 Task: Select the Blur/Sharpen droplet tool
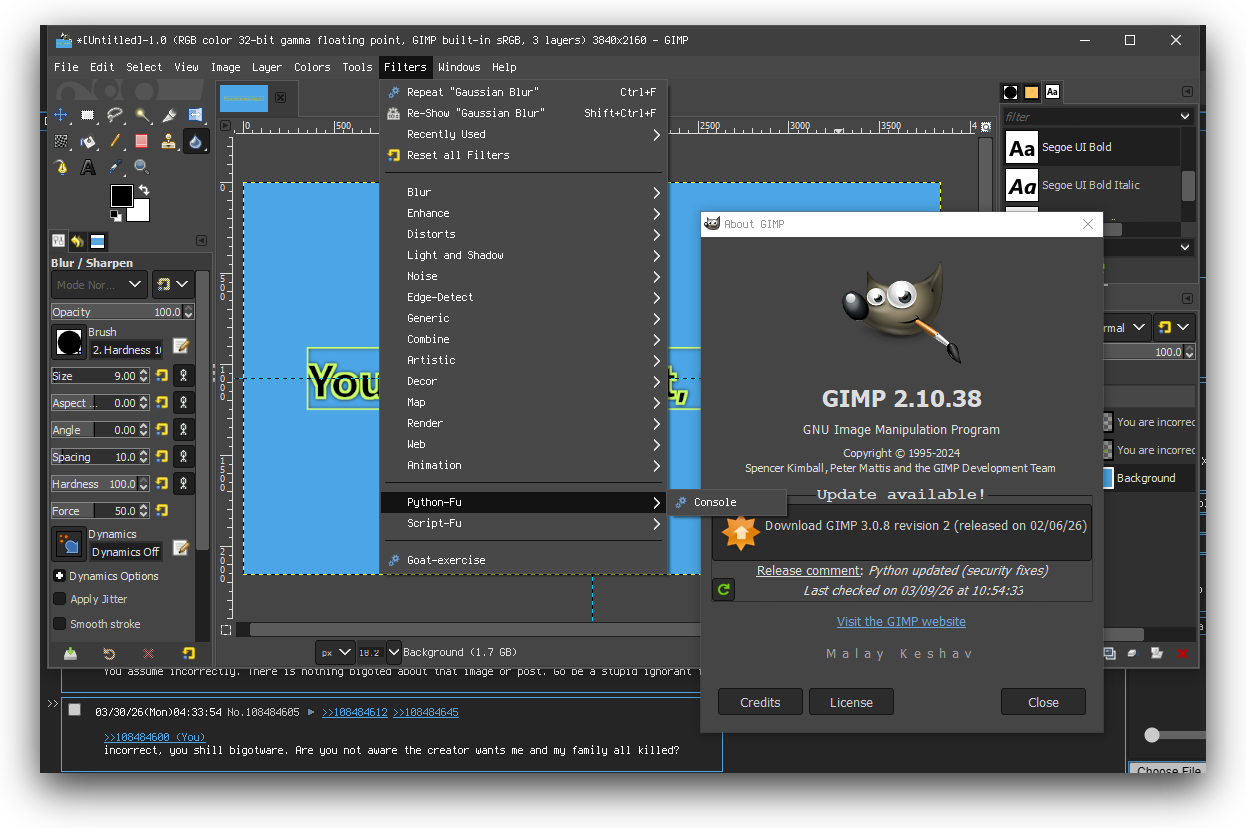pyautogui.click(x=196, y=141)
